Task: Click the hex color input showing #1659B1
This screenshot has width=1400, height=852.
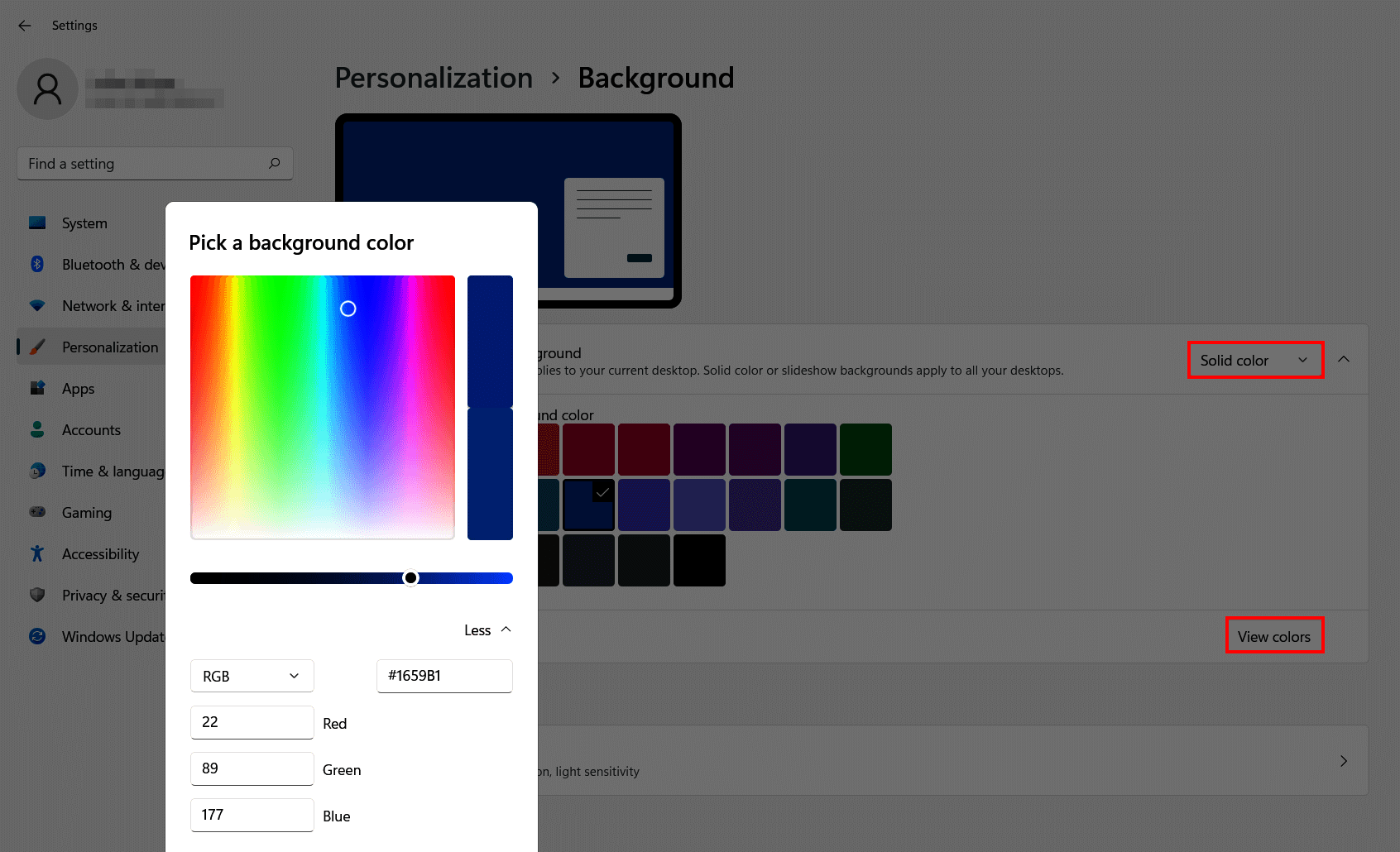Action: [444, 676]
